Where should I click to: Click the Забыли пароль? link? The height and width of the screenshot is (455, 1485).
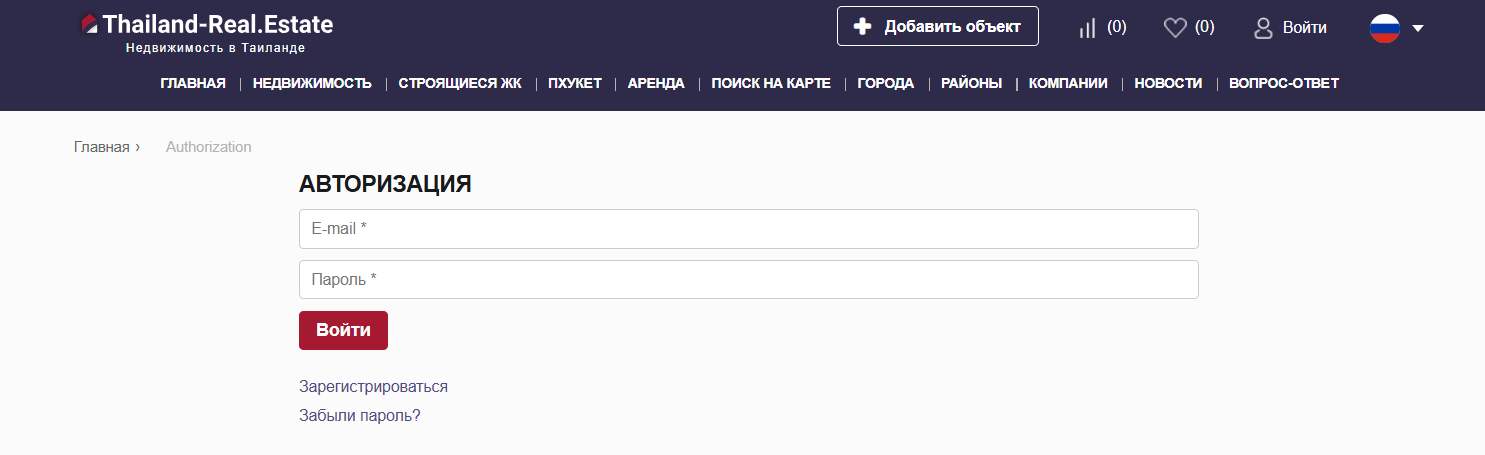tap(359, 416)
